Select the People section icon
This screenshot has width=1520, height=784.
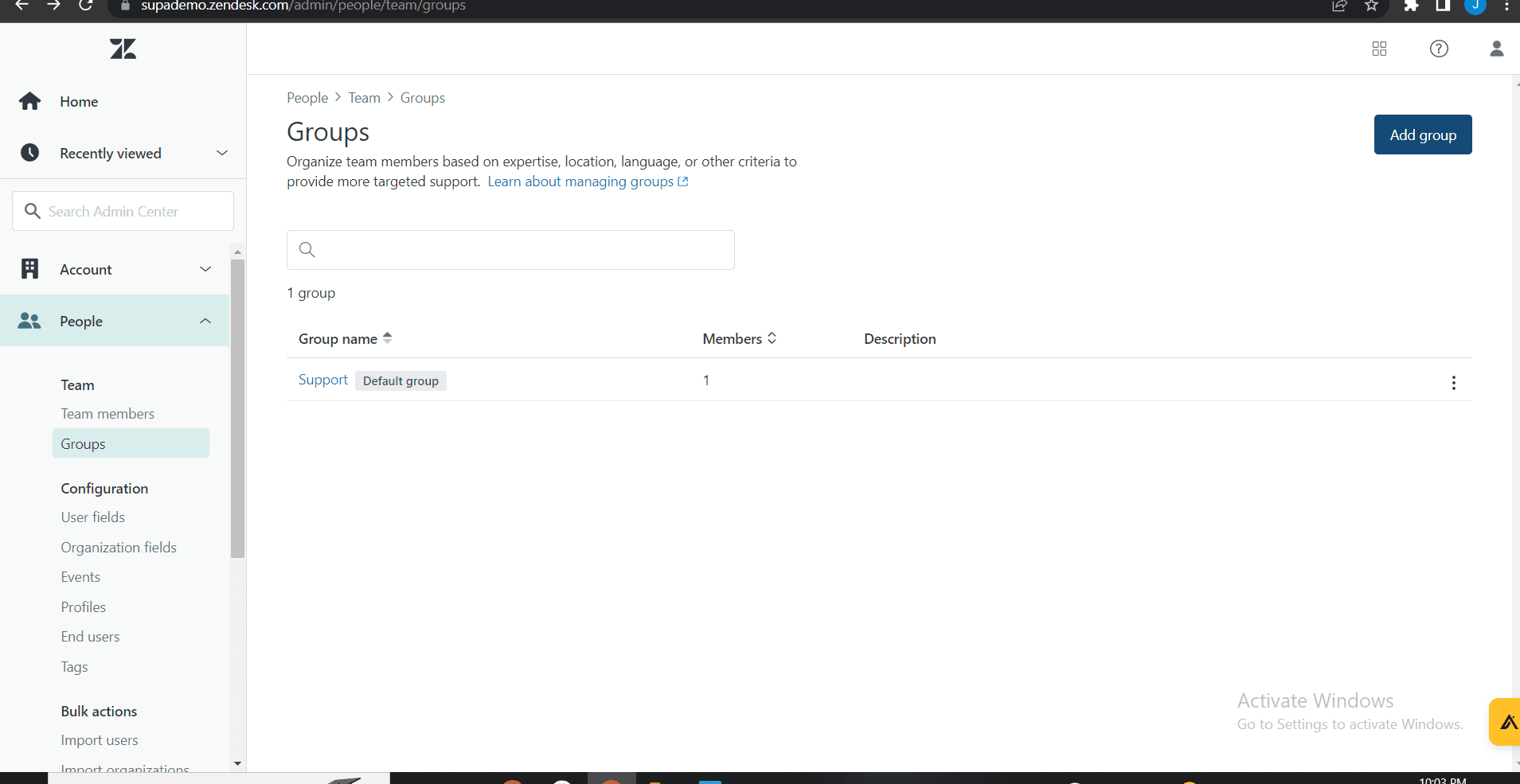coord(29,321)
